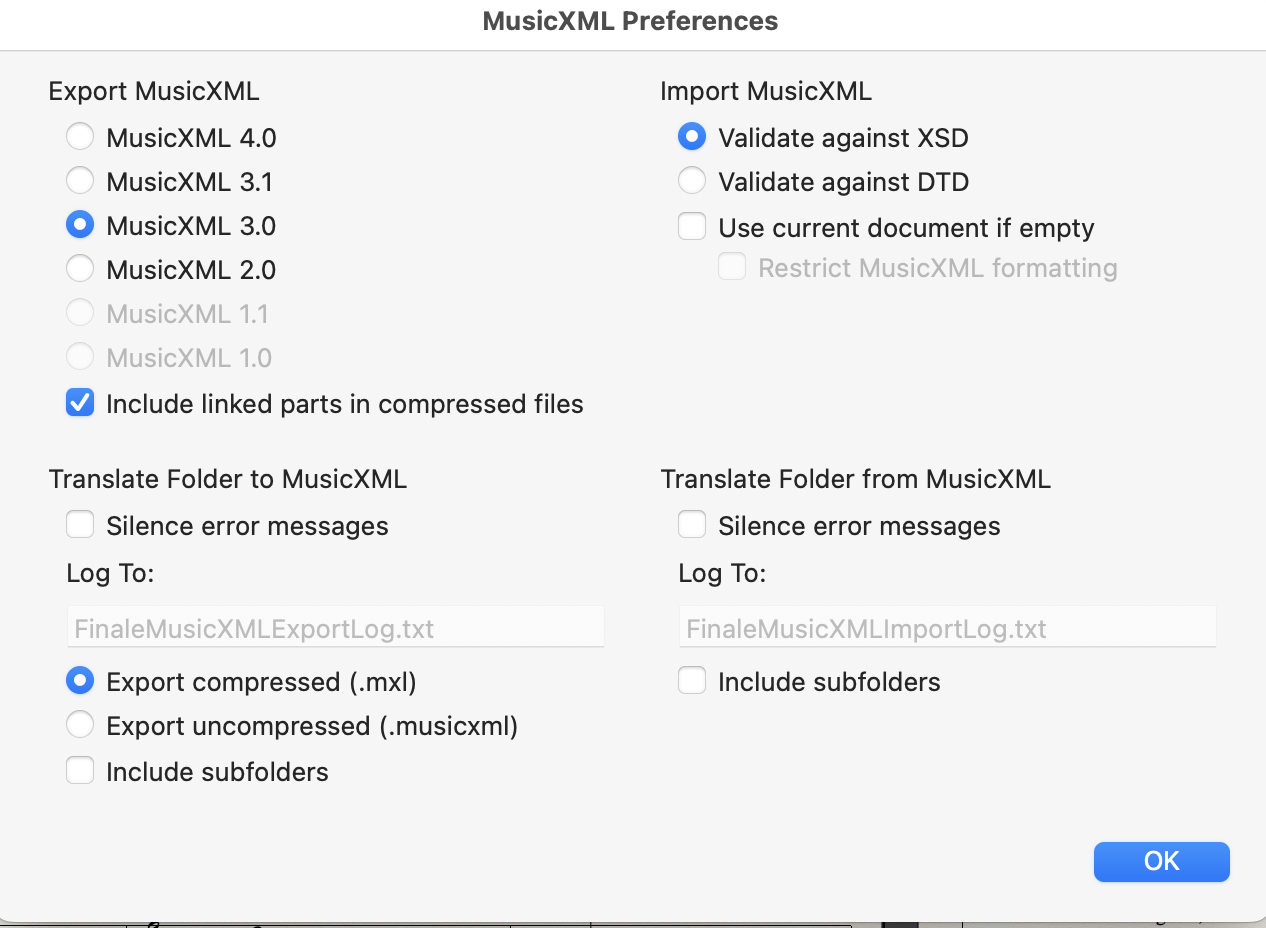1266x928 pixels.
Task: Click the FinaleMusicXMLImportLog.txt log field
Action: click(947, 629)
